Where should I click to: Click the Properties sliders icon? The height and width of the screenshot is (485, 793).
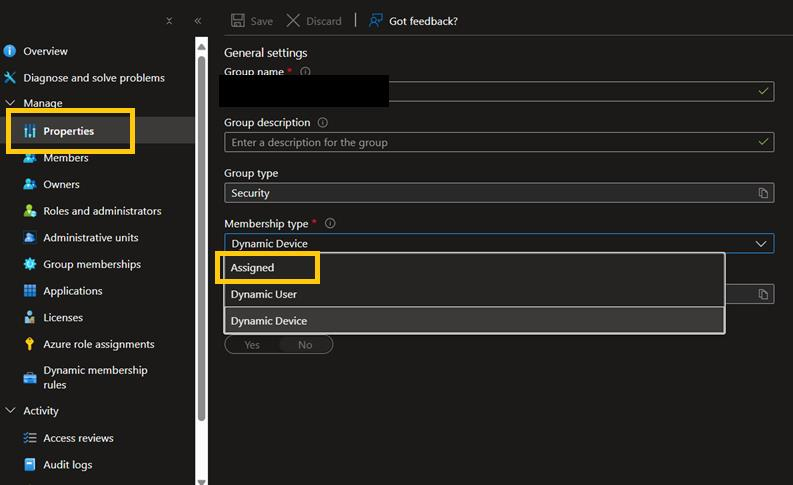30,131
